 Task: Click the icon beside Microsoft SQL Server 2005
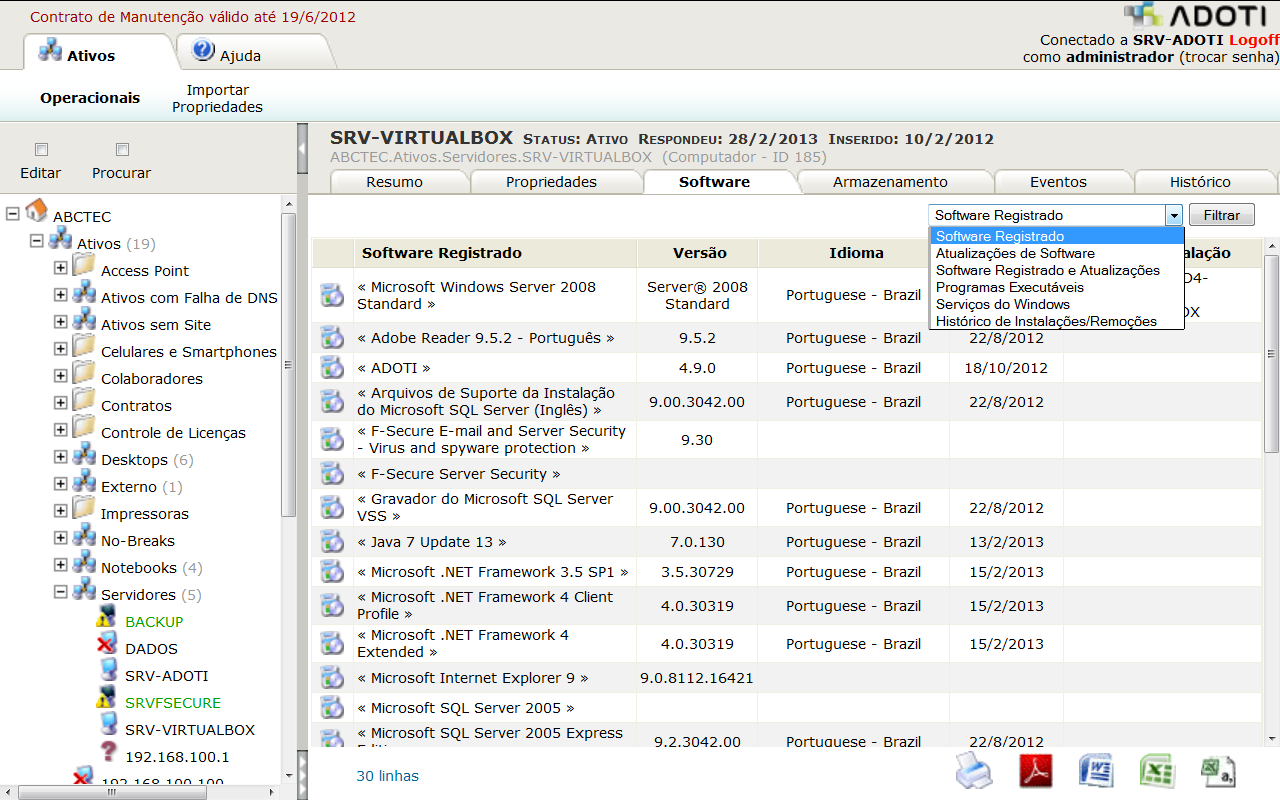point(332,708)
